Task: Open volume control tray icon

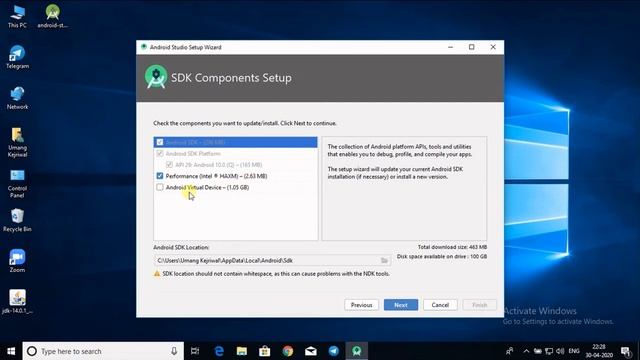Action: point(560,351)
